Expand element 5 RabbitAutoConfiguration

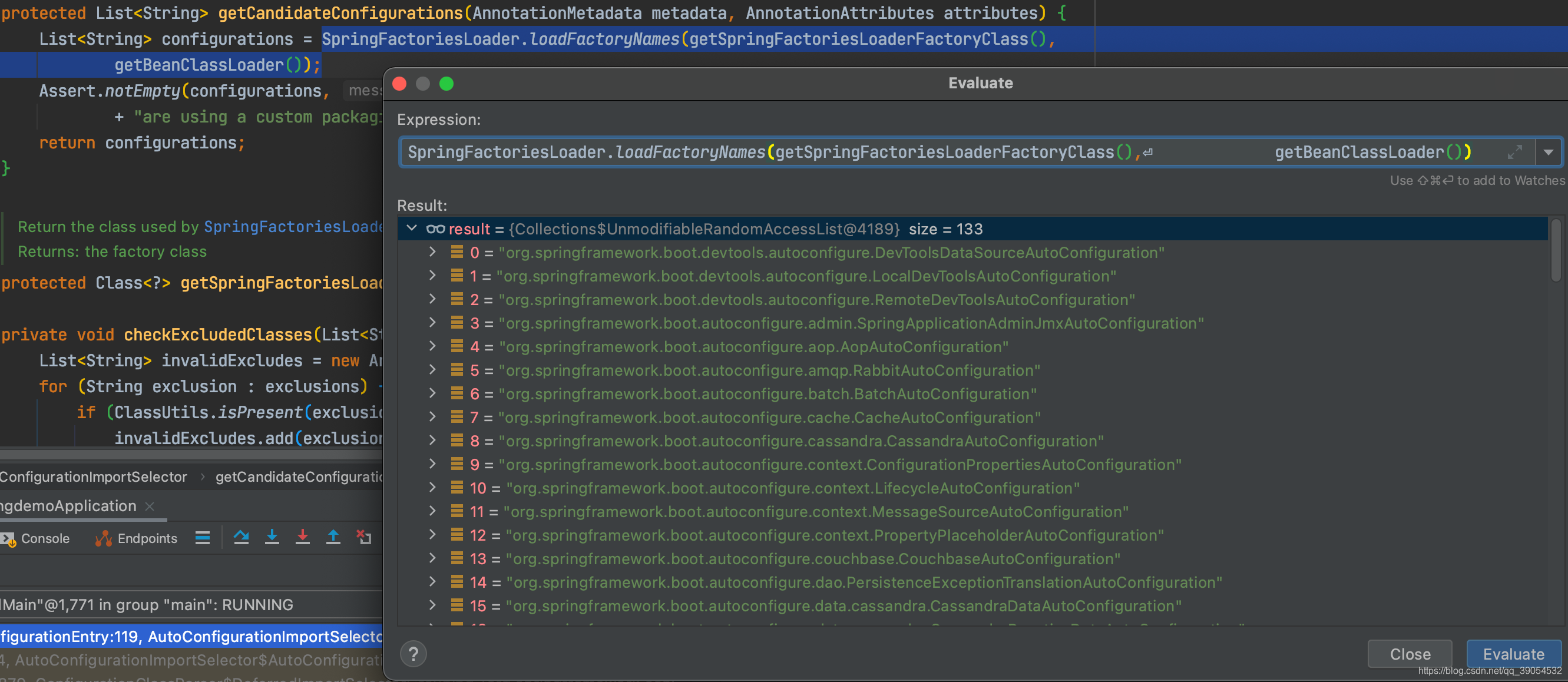432,369
